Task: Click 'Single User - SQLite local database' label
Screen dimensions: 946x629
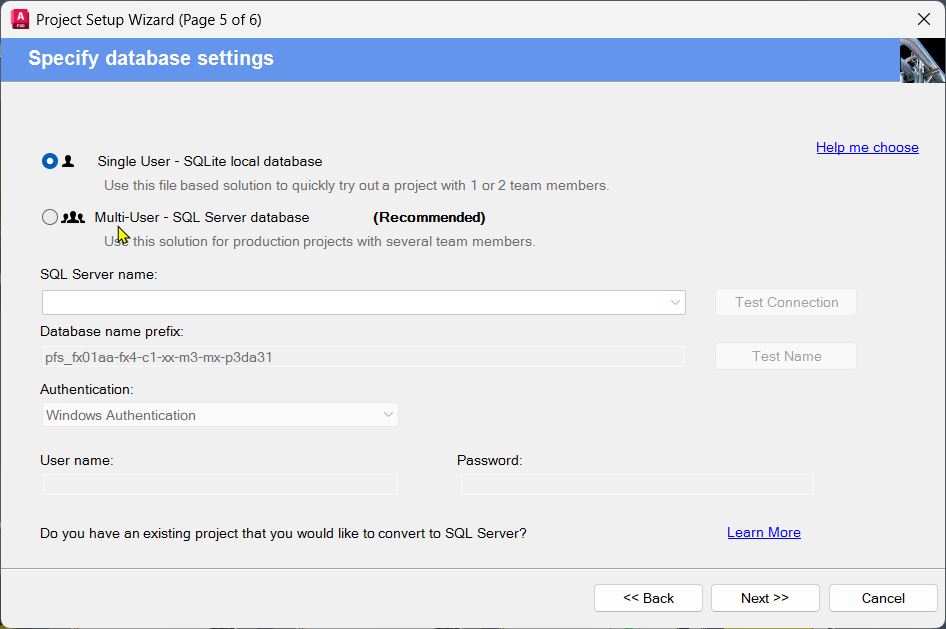Action: tap(210, 161)
